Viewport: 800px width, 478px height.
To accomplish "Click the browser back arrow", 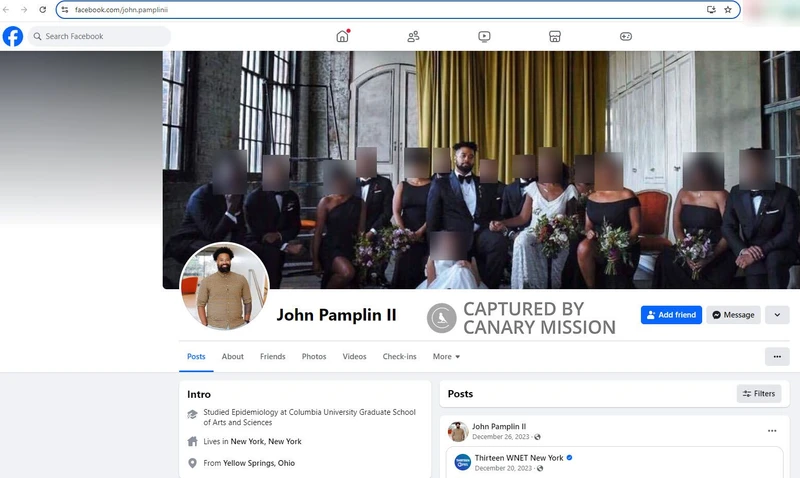I will click(x=7, y=10).
